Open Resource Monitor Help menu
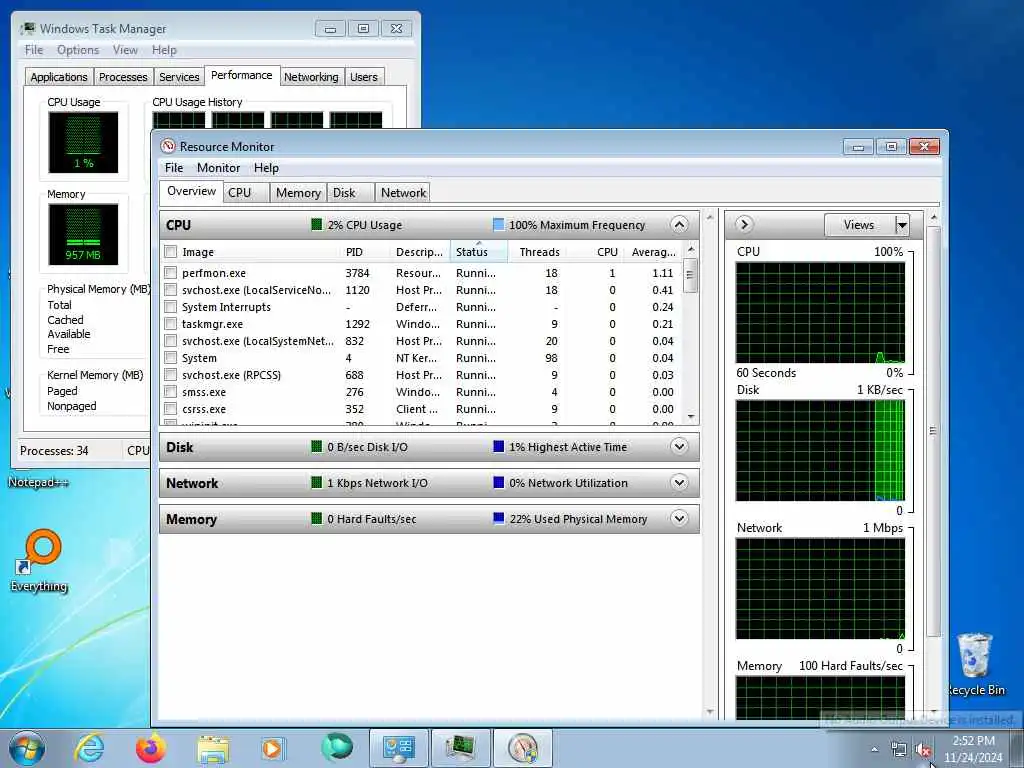 pos(266,168)
